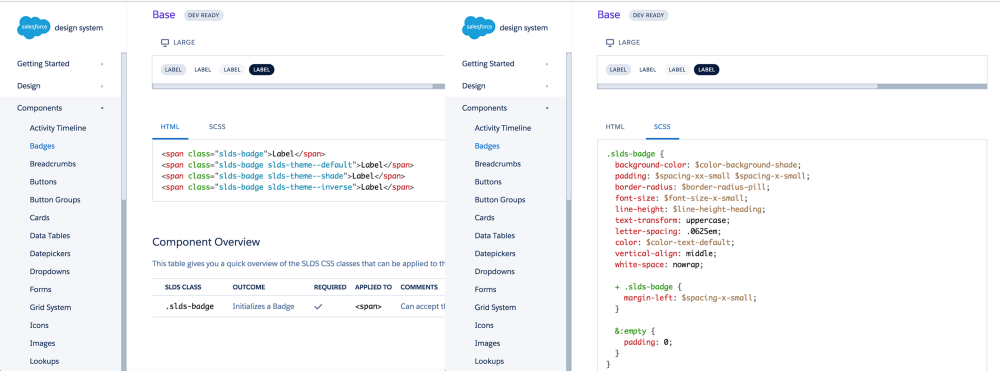The image size is (1000, 371).
Task: Switch to HTML tab in right panel
Action: [x=615, y=127]
